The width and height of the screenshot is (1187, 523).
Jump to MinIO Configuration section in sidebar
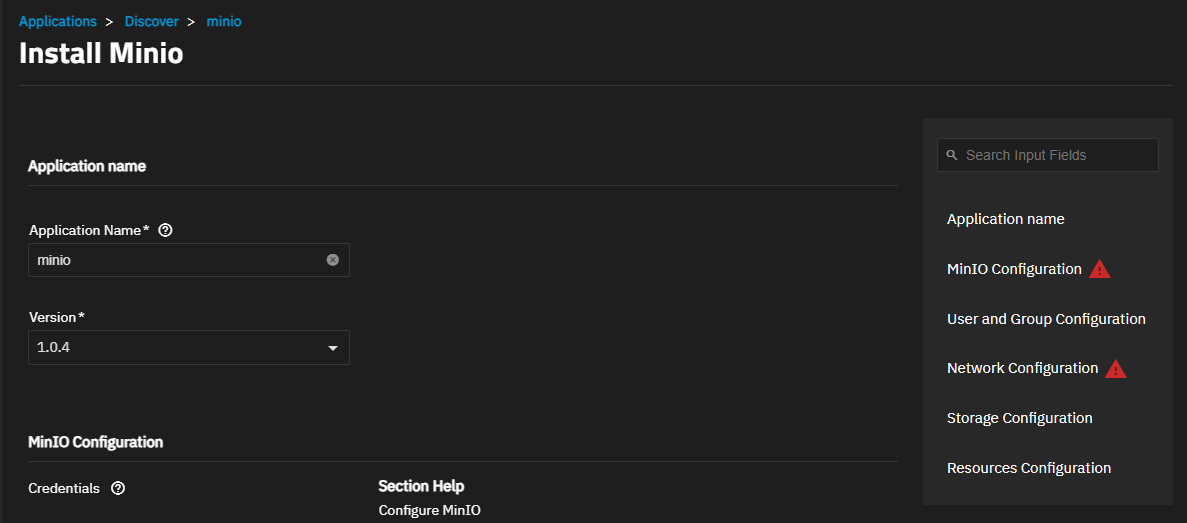coord(1014,269)
